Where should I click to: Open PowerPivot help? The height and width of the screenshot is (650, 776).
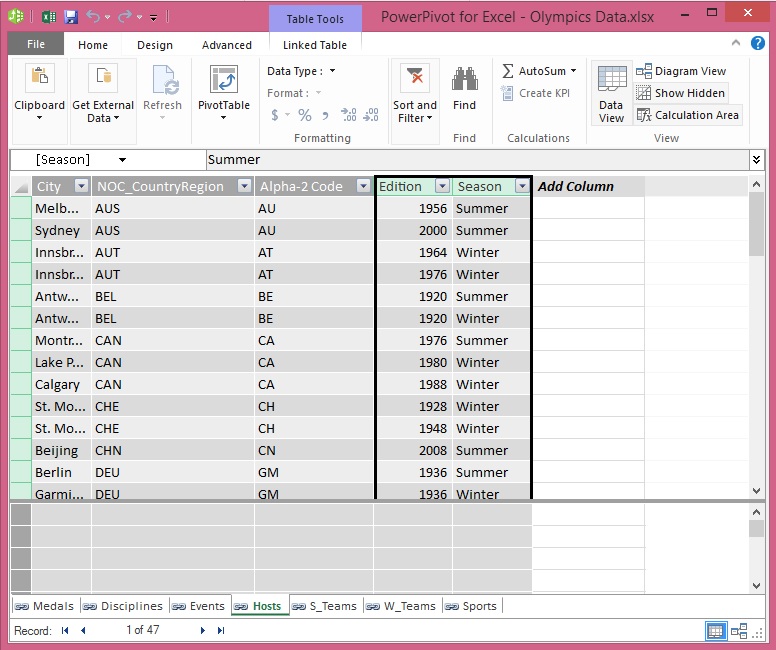point(758,43)
